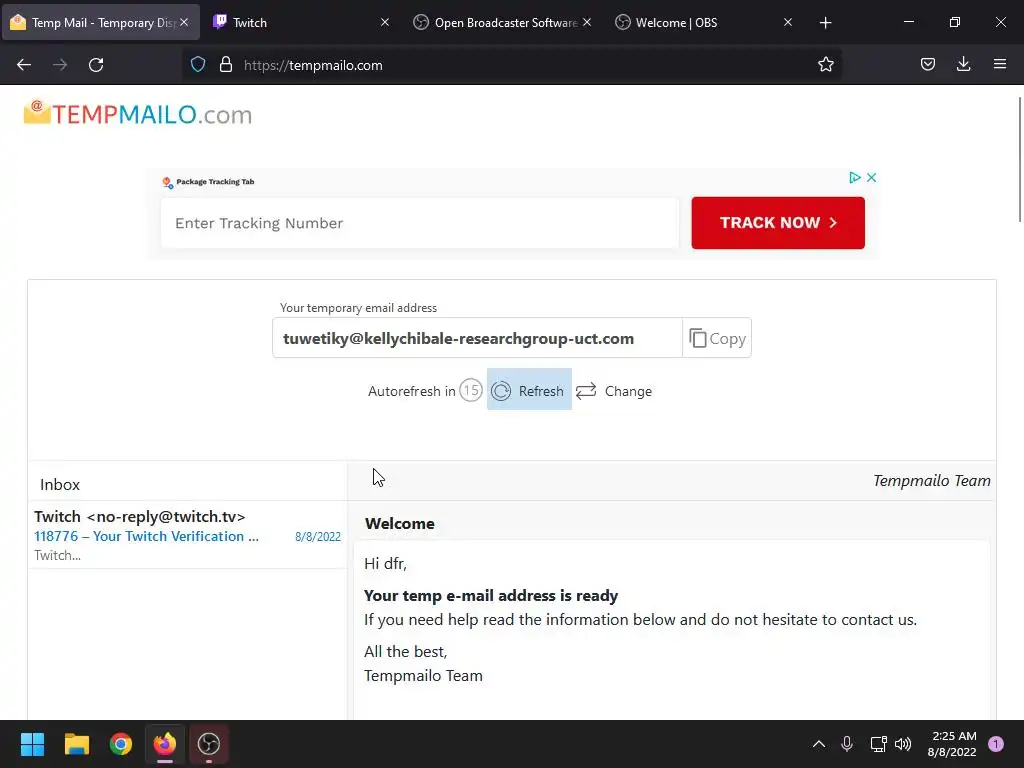Click the Tempmailo Team sender label
This screenshot has width=1024, height=768.
pyautogui.click(x=931, y=481)
